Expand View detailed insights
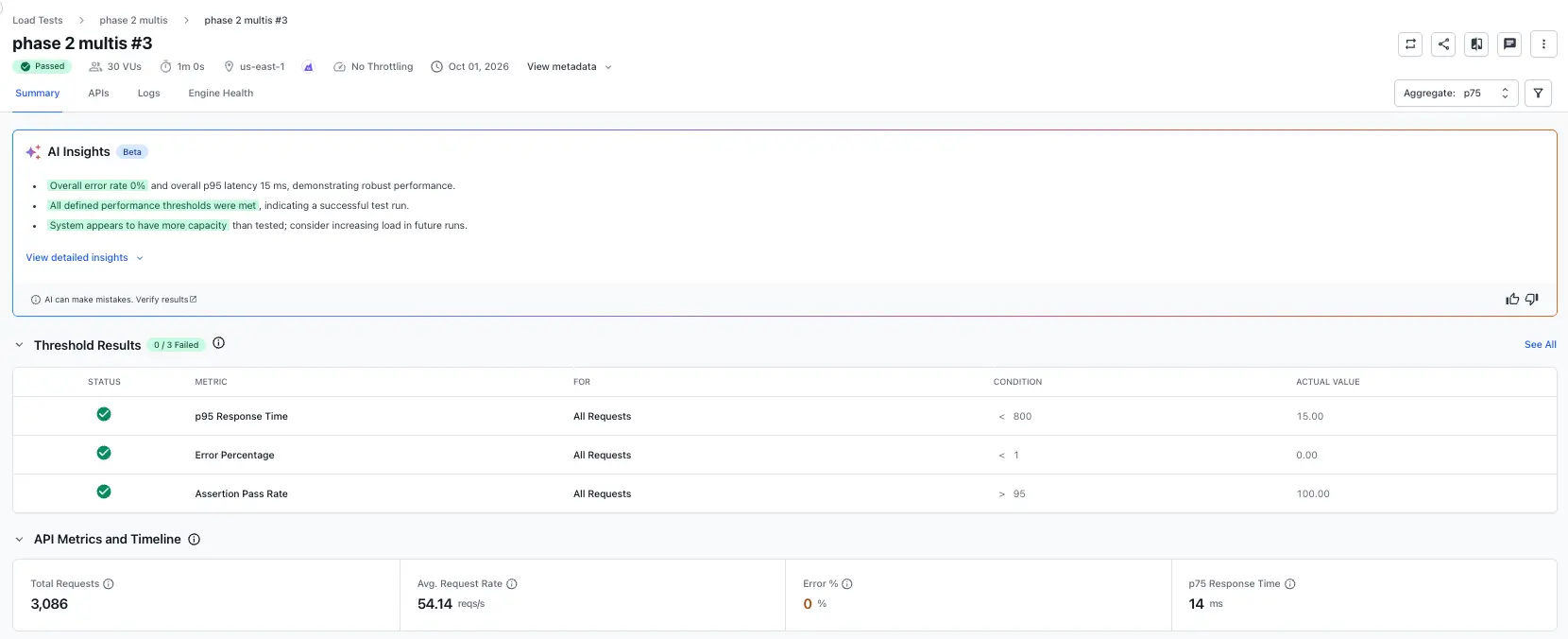The width and height of the screenshot is (1568, 639). coord(85,258)
